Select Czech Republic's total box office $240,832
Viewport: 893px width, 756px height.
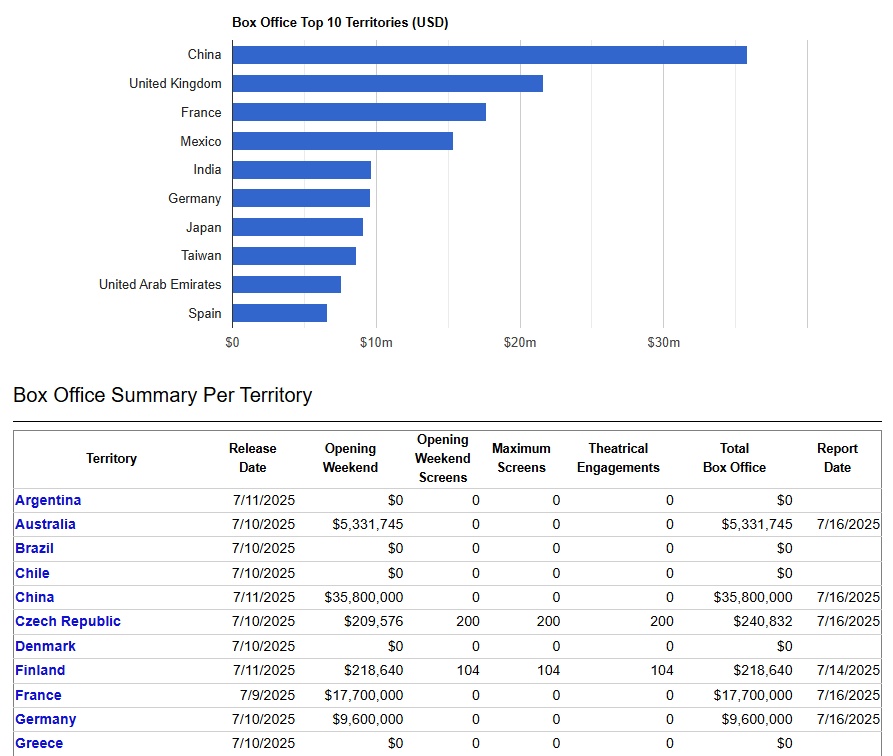pyautogui.click(x=763, y=621)
